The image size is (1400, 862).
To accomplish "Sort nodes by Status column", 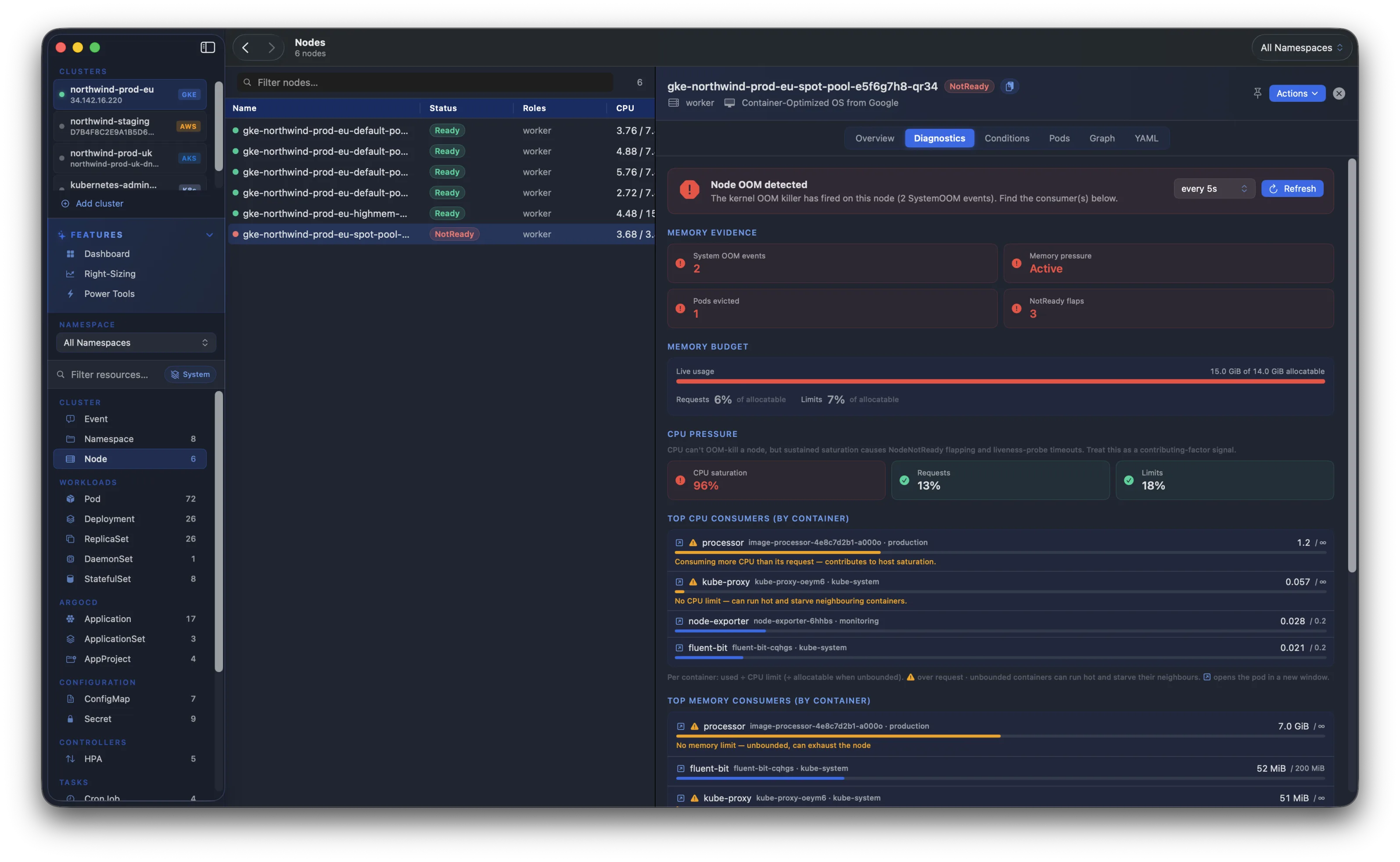I will 467,108.
